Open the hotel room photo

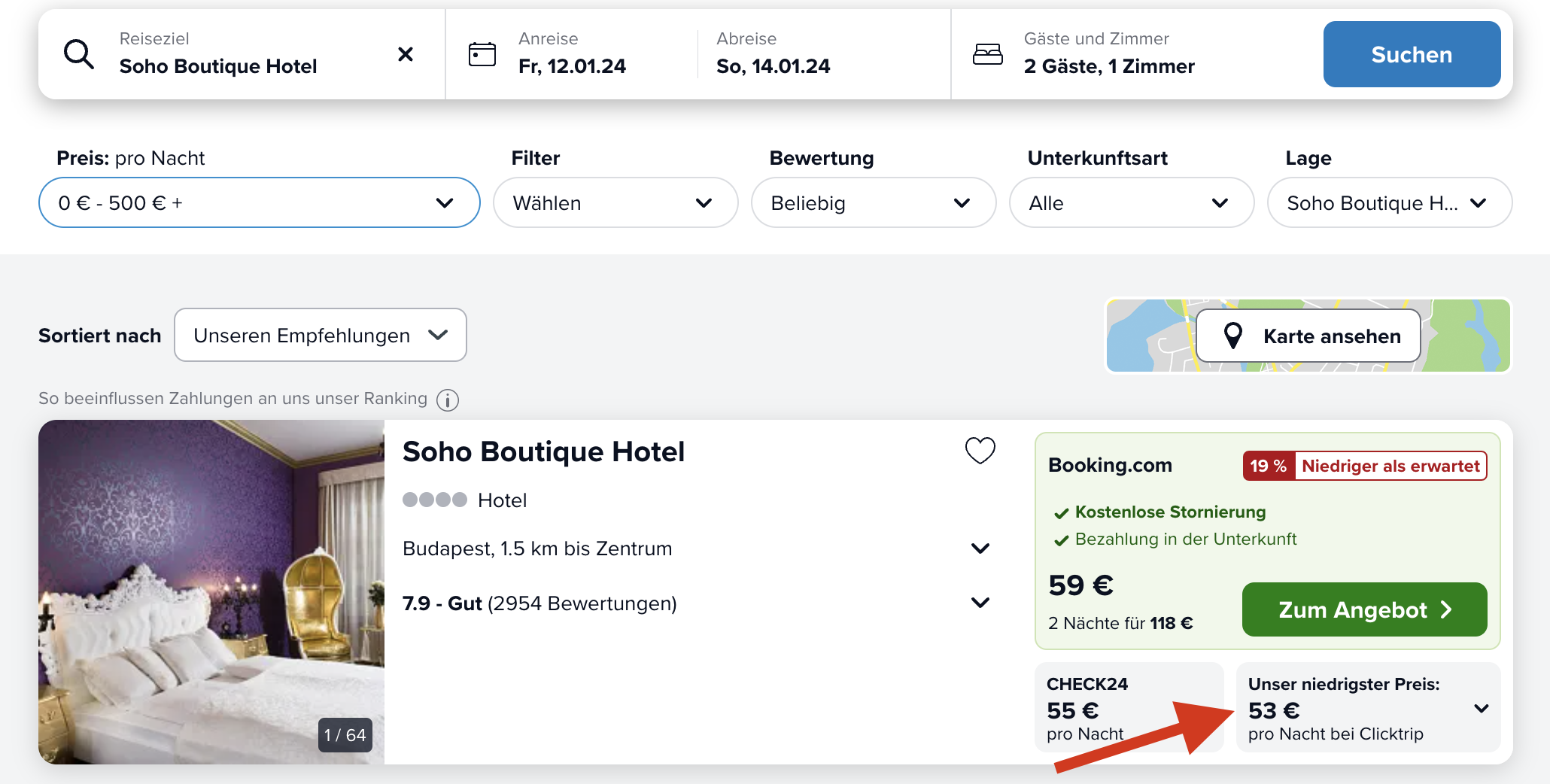click(x=211, y=591)
